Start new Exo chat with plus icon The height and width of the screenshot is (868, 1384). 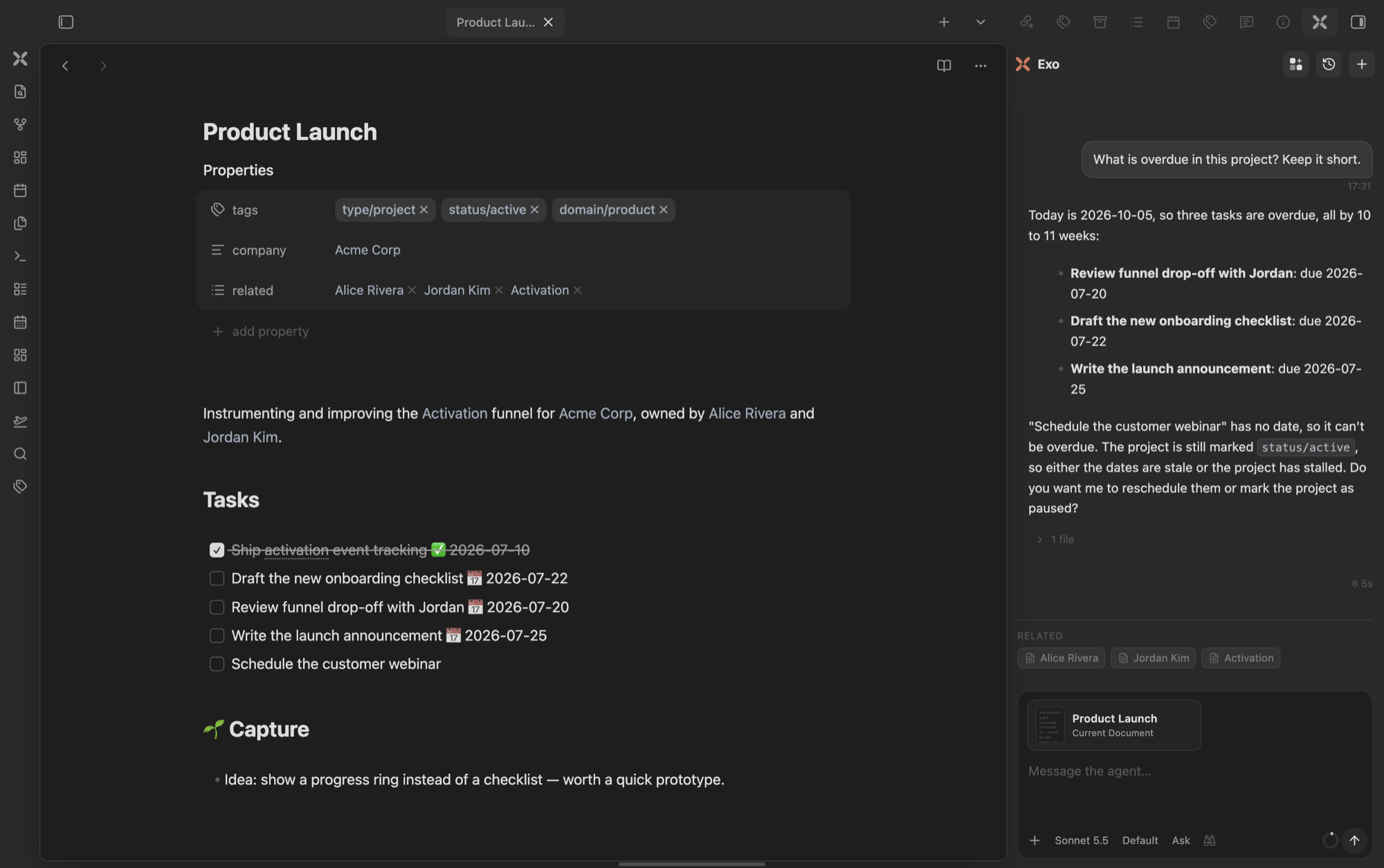1362,64
